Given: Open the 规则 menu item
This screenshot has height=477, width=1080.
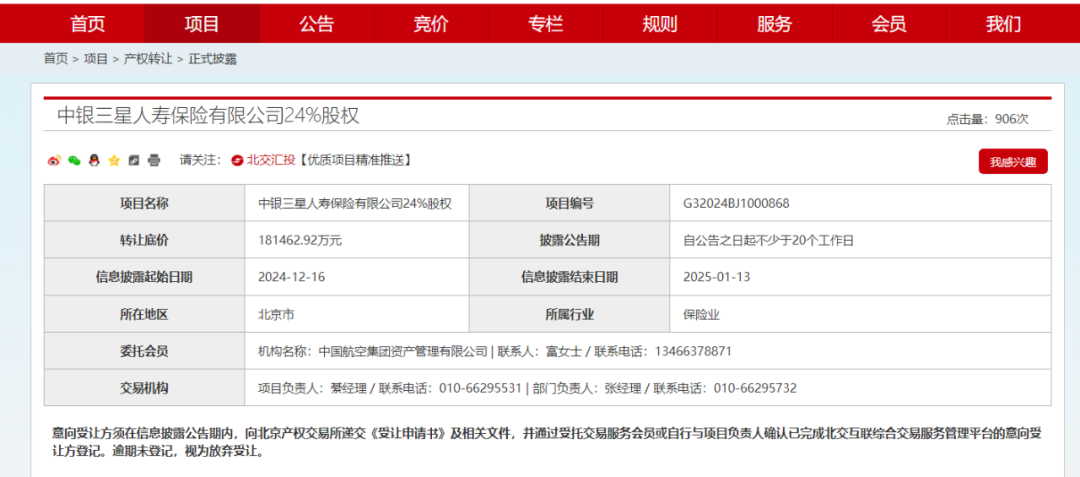Looking at the screenshot, I should [x=660, y=24].
